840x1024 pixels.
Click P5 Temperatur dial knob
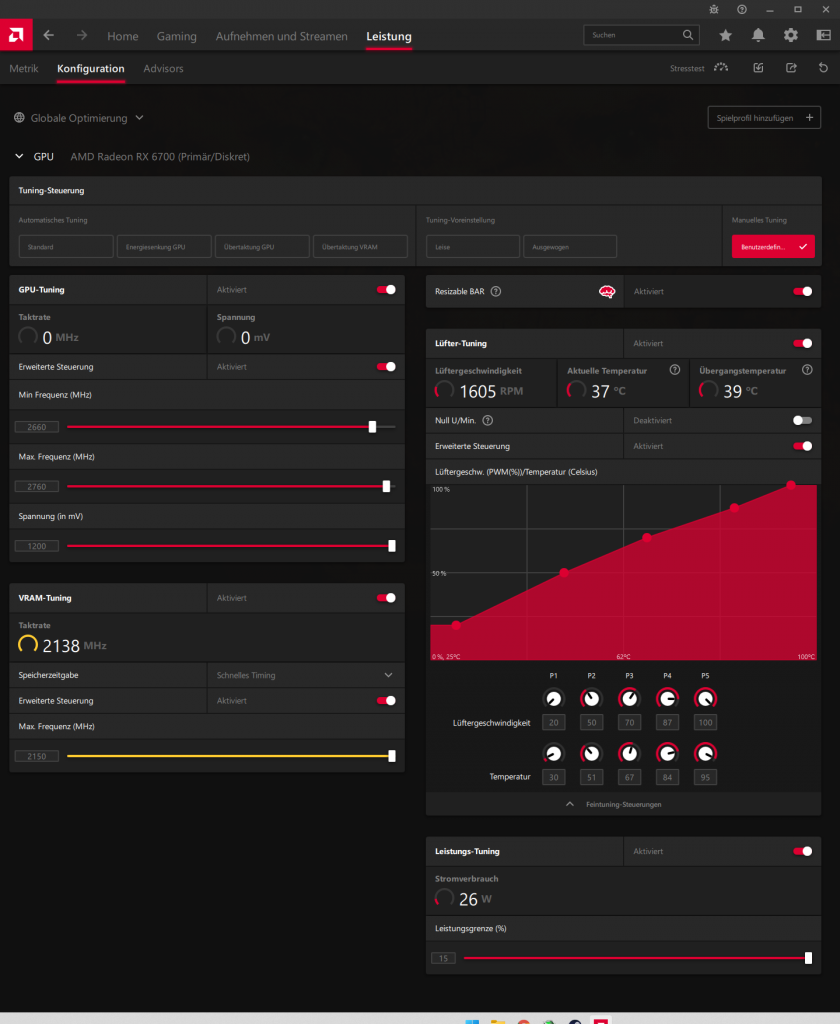(x=705, y=754)
